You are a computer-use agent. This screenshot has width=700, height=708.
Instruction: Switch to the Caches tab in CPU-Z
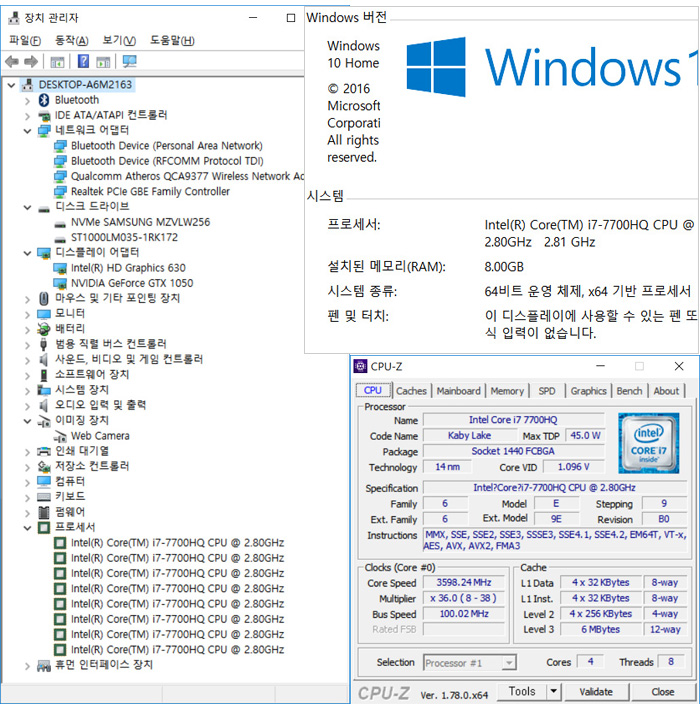[x=411, y=391]
